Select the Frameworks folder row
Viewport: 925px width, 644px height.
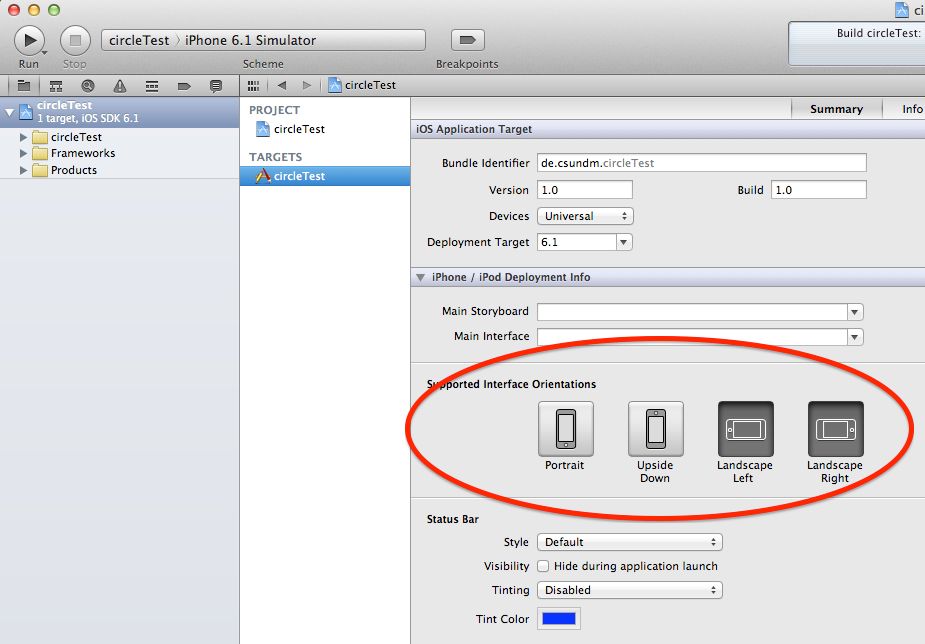point(119,153)
